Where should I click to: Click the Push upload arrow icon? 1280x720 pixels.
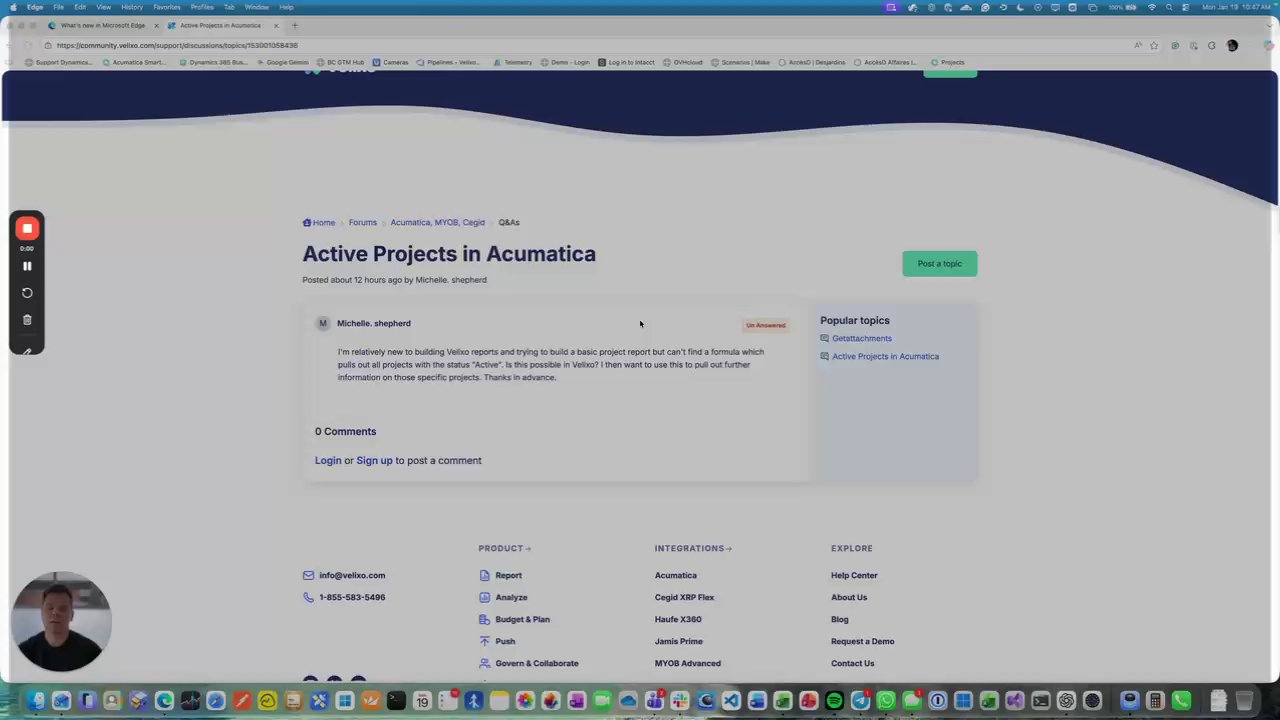coord(484,641)
